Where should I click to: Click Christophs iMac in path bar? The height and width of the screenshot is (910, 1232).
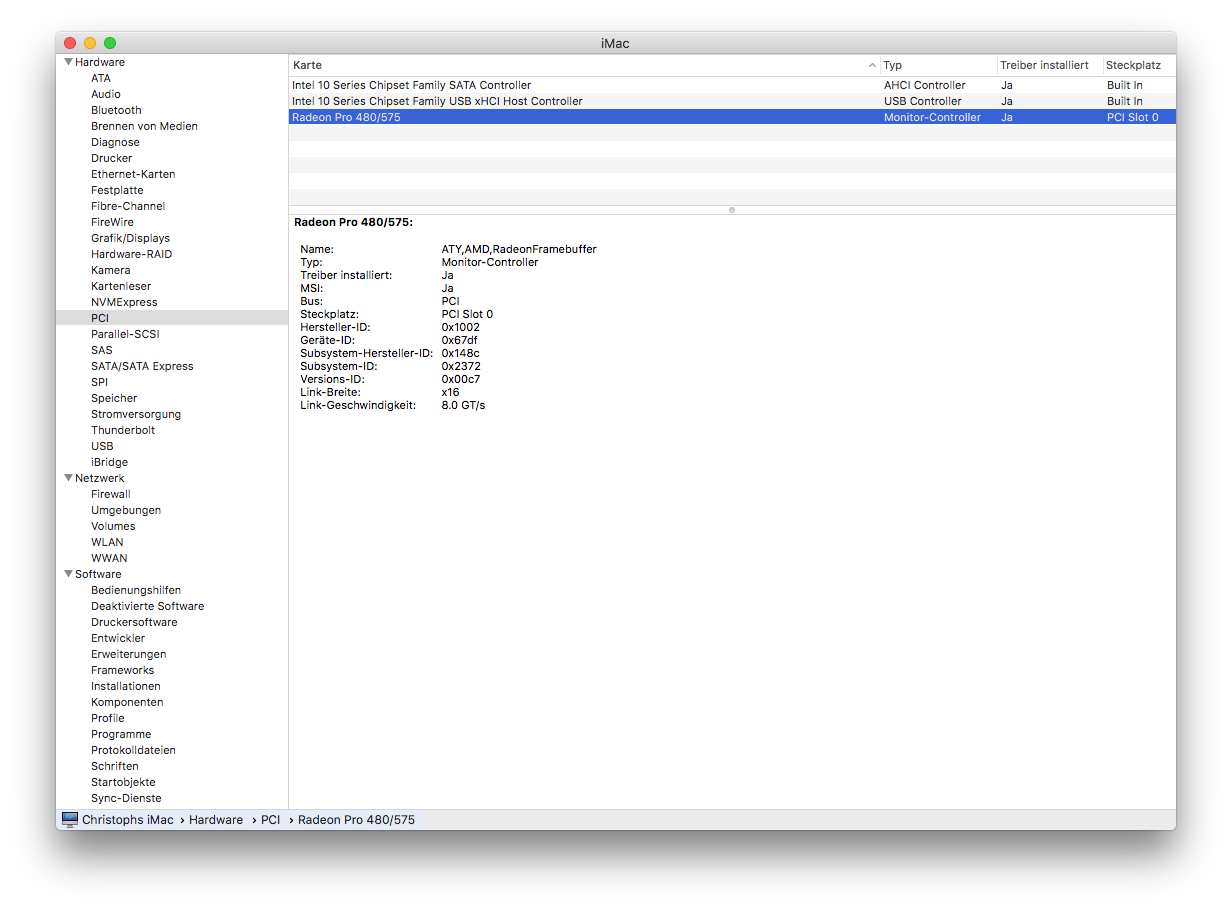127,820
